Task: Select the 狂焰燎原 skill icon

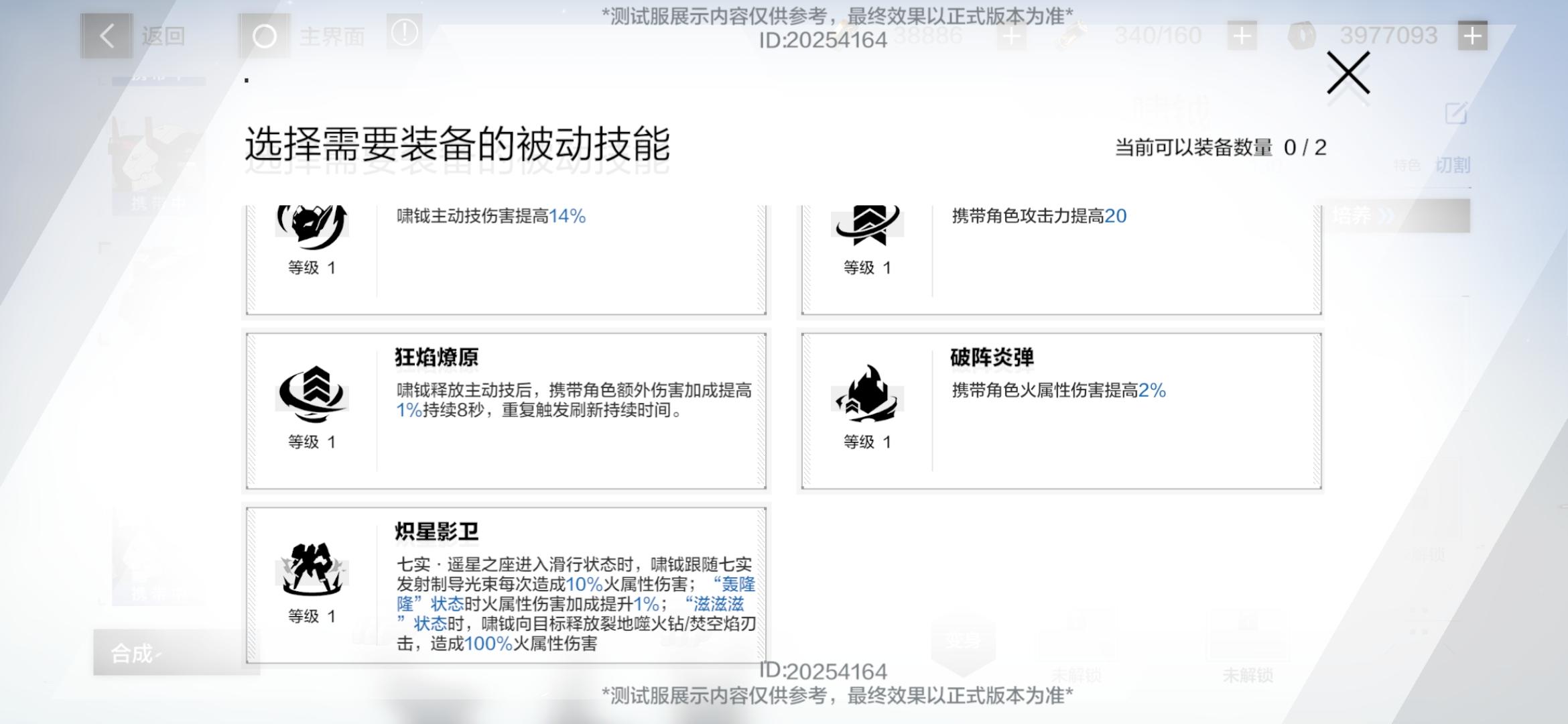Action: point(313,394)
